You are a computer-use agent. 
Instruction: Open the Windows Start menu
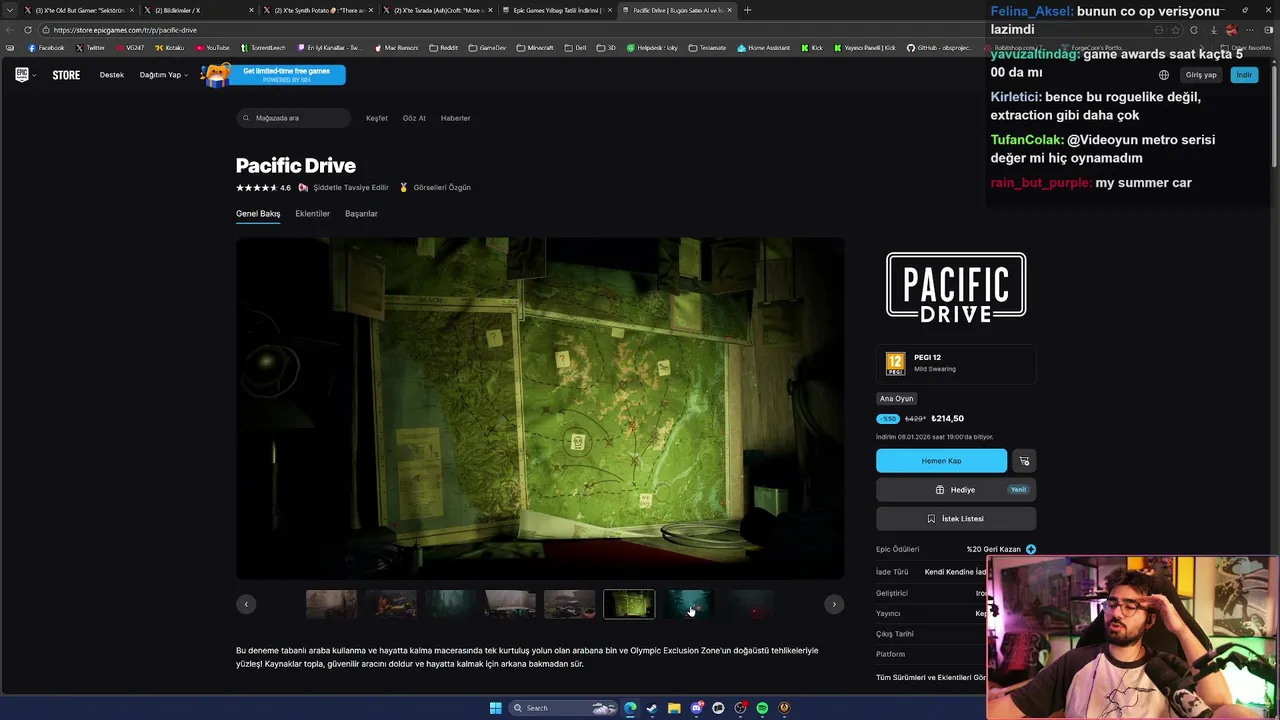(495, 708)
